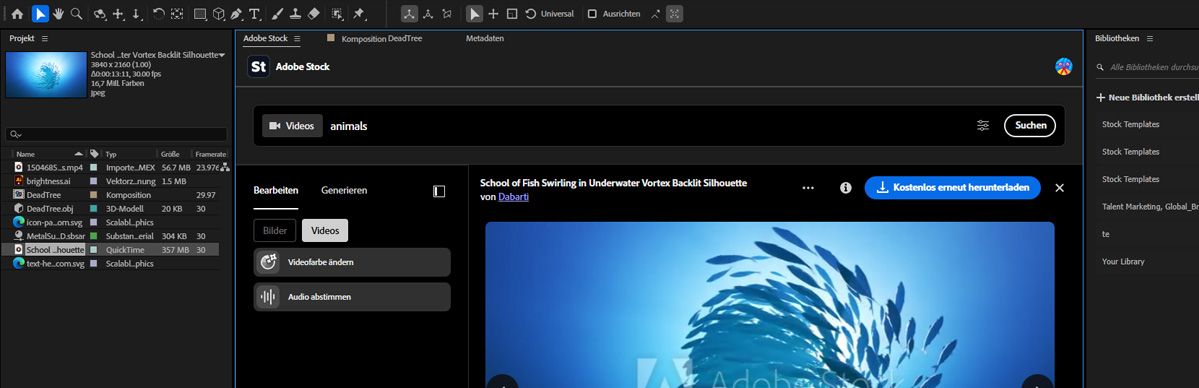
Task: Toggle view axis mode
Action: [x=447, y=14]
